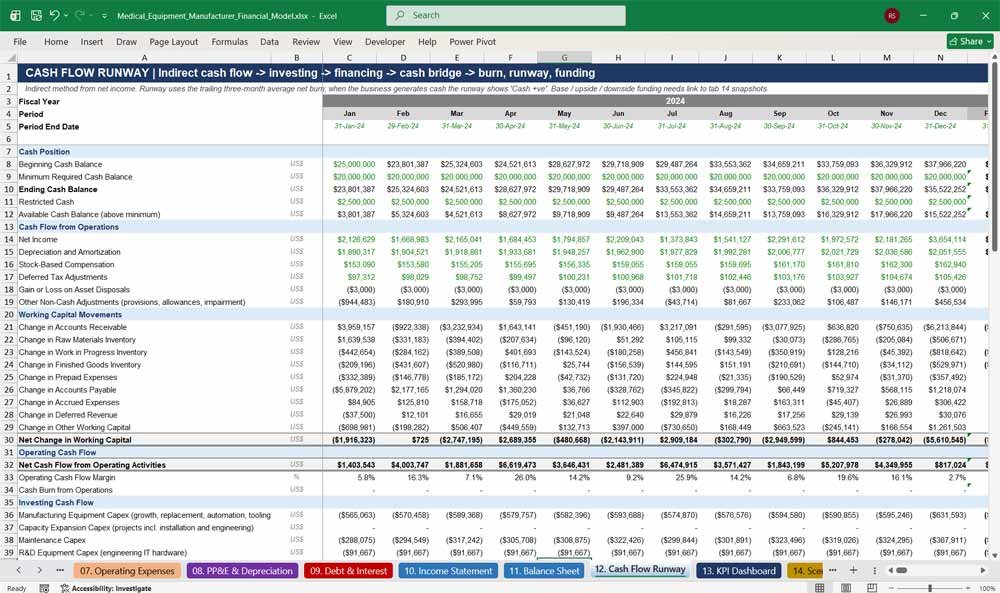Image resolution: width=1000 pixels, height=593 pixels.
Task: Open the Review ribbon tab
Action: 306,41
